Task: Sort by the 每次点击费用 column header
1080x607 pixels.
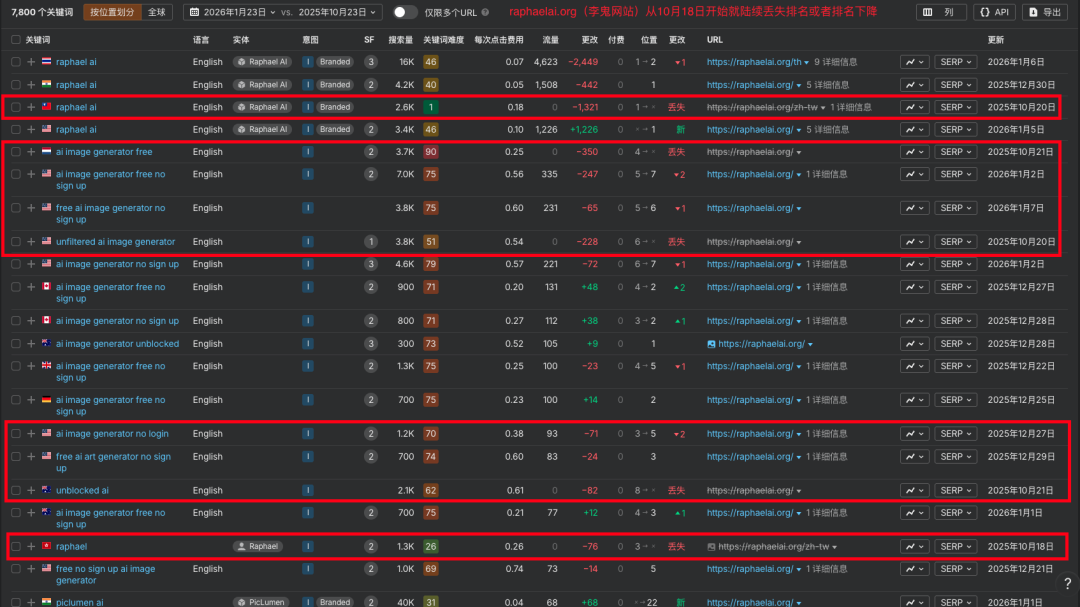Action: 499,40
